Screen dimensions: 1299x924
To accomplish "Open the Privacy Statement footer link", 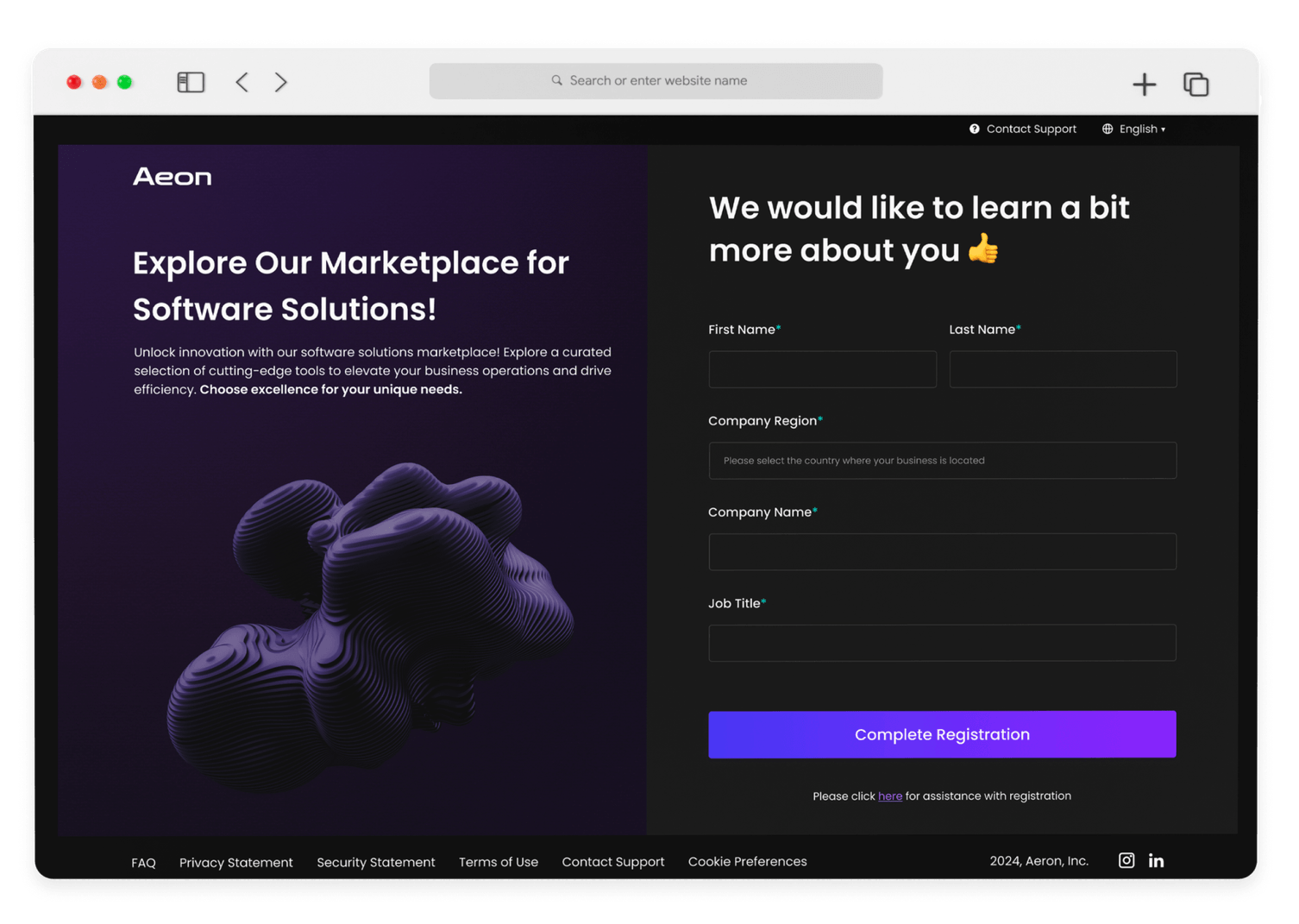I will (x=236, y=863).
